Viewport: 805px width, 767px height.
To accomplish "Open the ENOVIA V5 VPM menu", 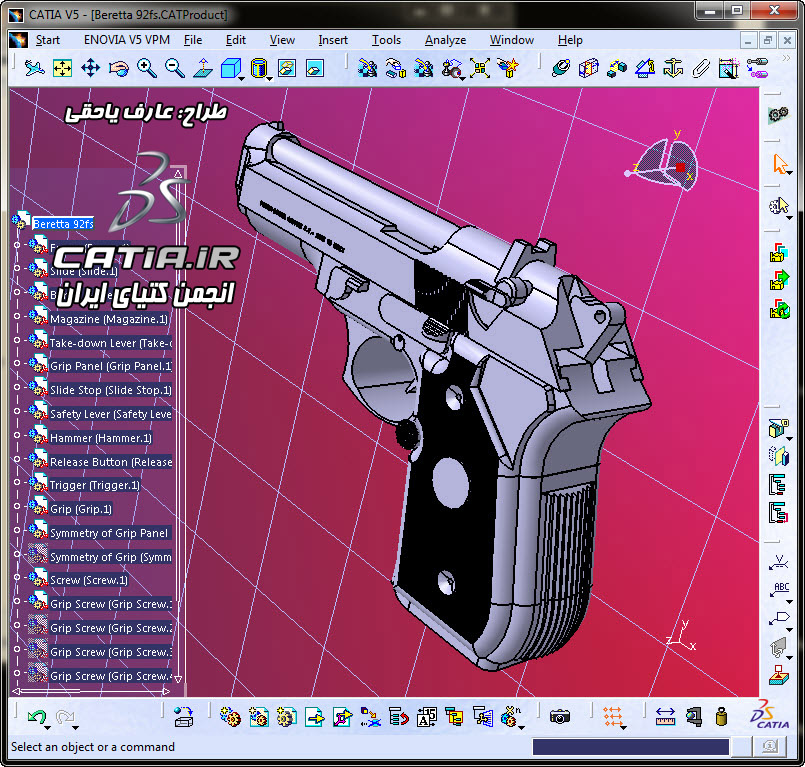I will pos(127,40).
